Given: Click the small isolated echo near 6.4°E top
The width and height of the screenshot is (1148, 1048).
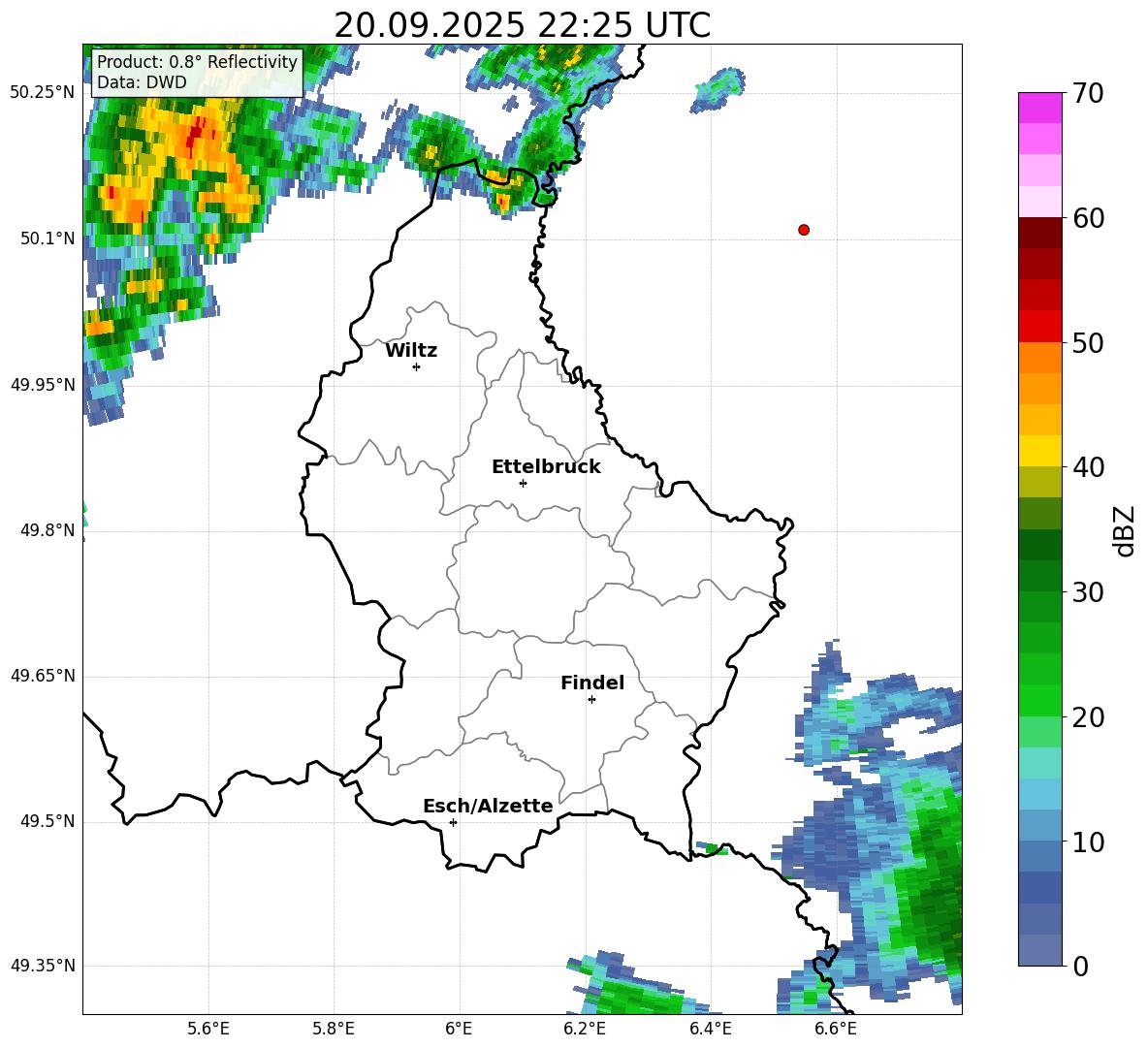Looking at the screenshot, I should pos(718,90).
